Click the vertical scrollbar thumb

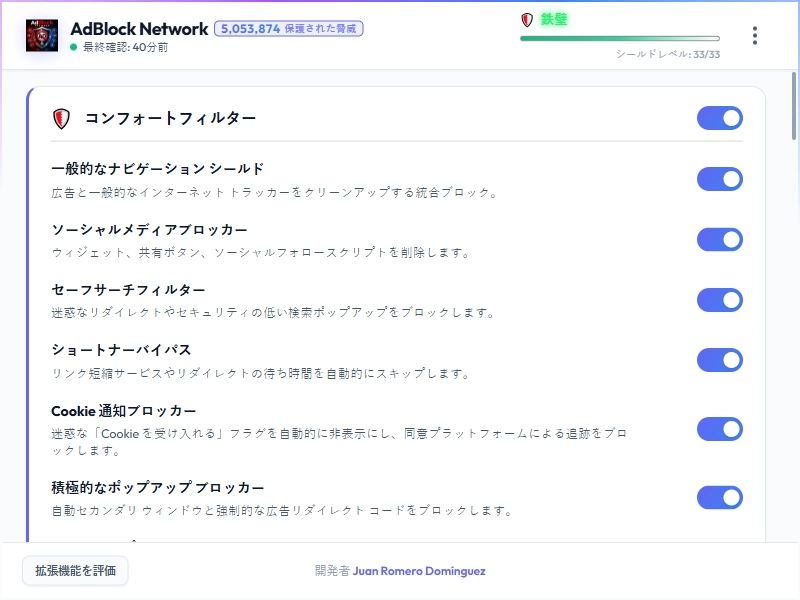click(794, 106)
